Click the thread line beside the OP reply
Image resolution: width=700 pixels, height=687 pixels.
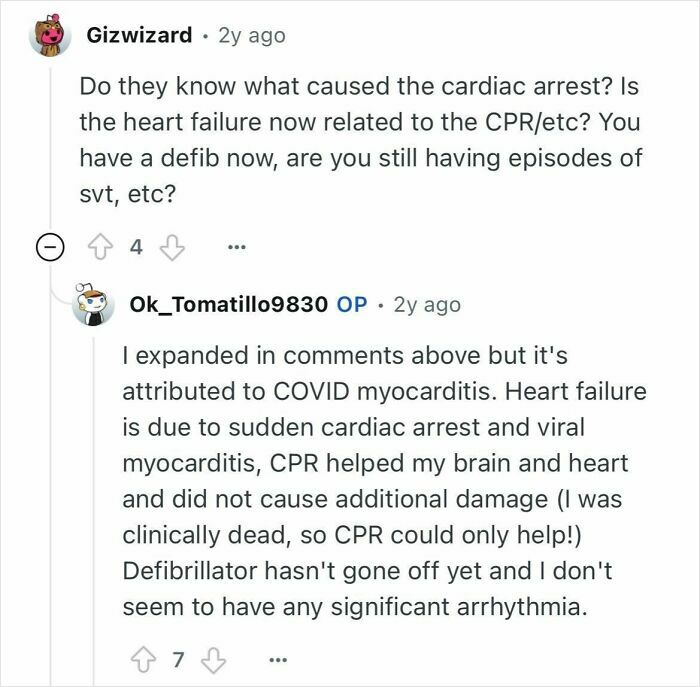pos(93,509)
